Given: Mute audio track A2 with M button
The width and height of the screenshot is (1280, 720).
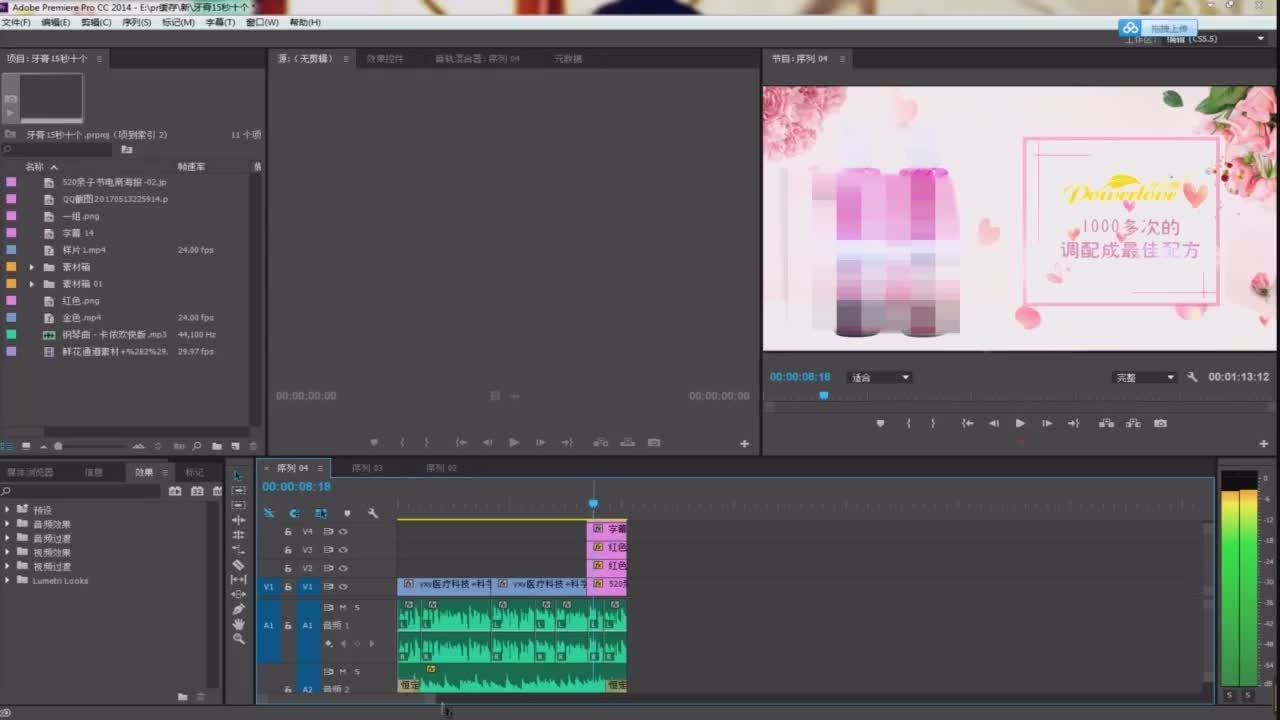Looking at the screenshot, I should [342, 671].
